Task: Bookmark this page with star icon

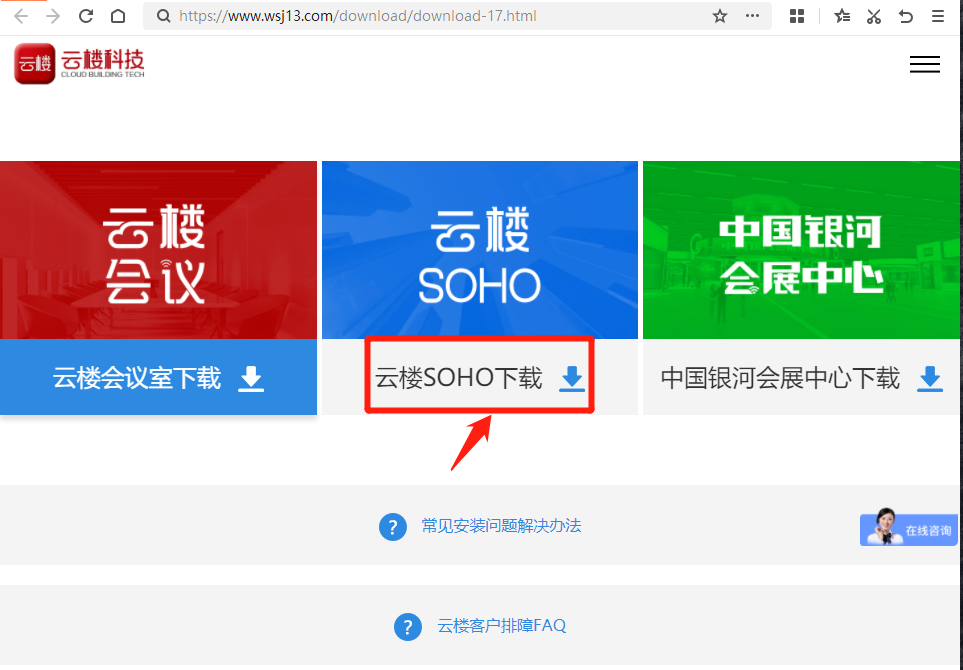Action: (720, 16)
